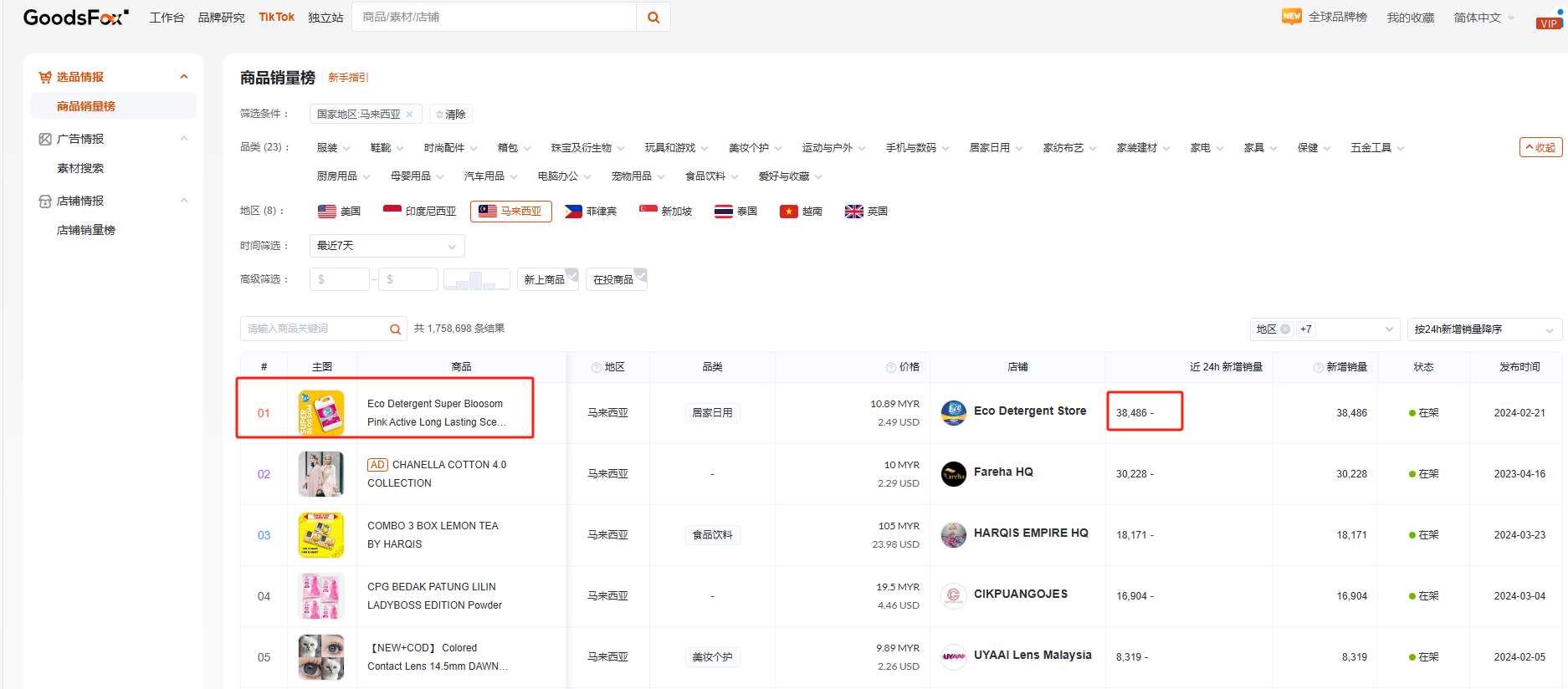Open the 品牌研究 top menu
The image size is (1568, 689).
click(x=221, y=18)
